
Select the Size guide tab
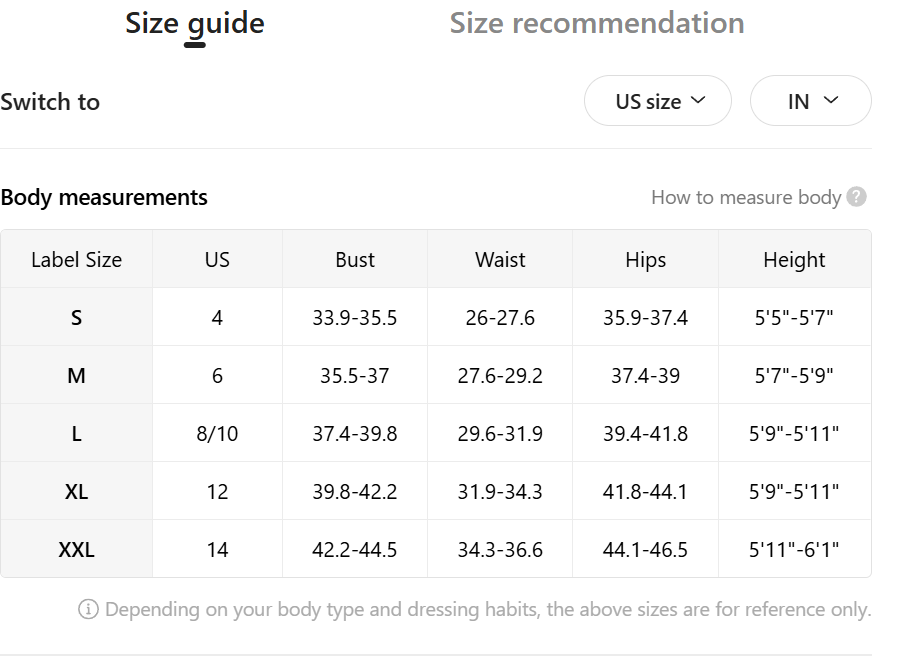pos(195,24)
